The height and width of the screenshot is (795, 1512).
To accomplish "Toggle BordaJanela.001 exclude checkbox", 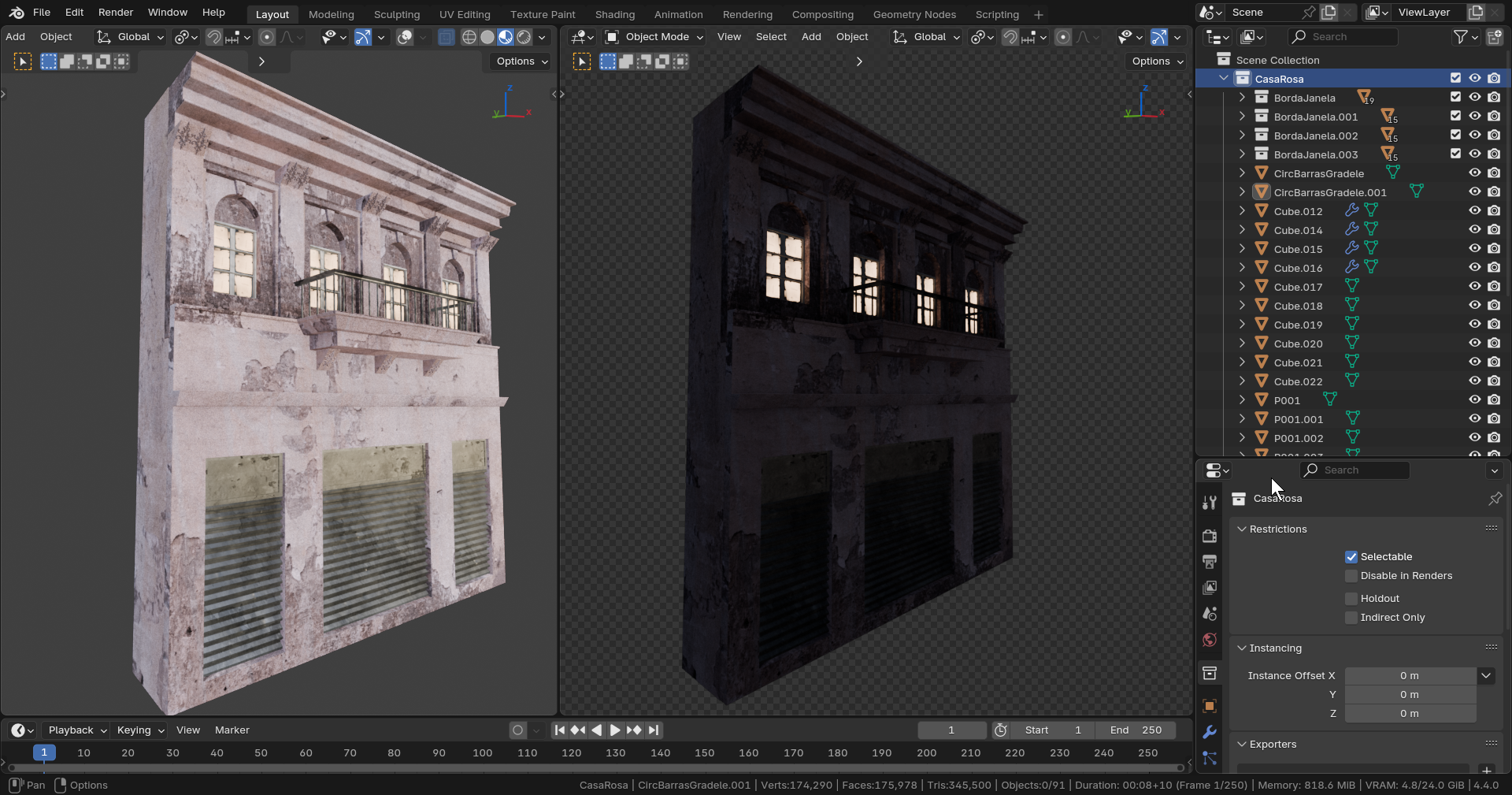I will click(1455, 116).
